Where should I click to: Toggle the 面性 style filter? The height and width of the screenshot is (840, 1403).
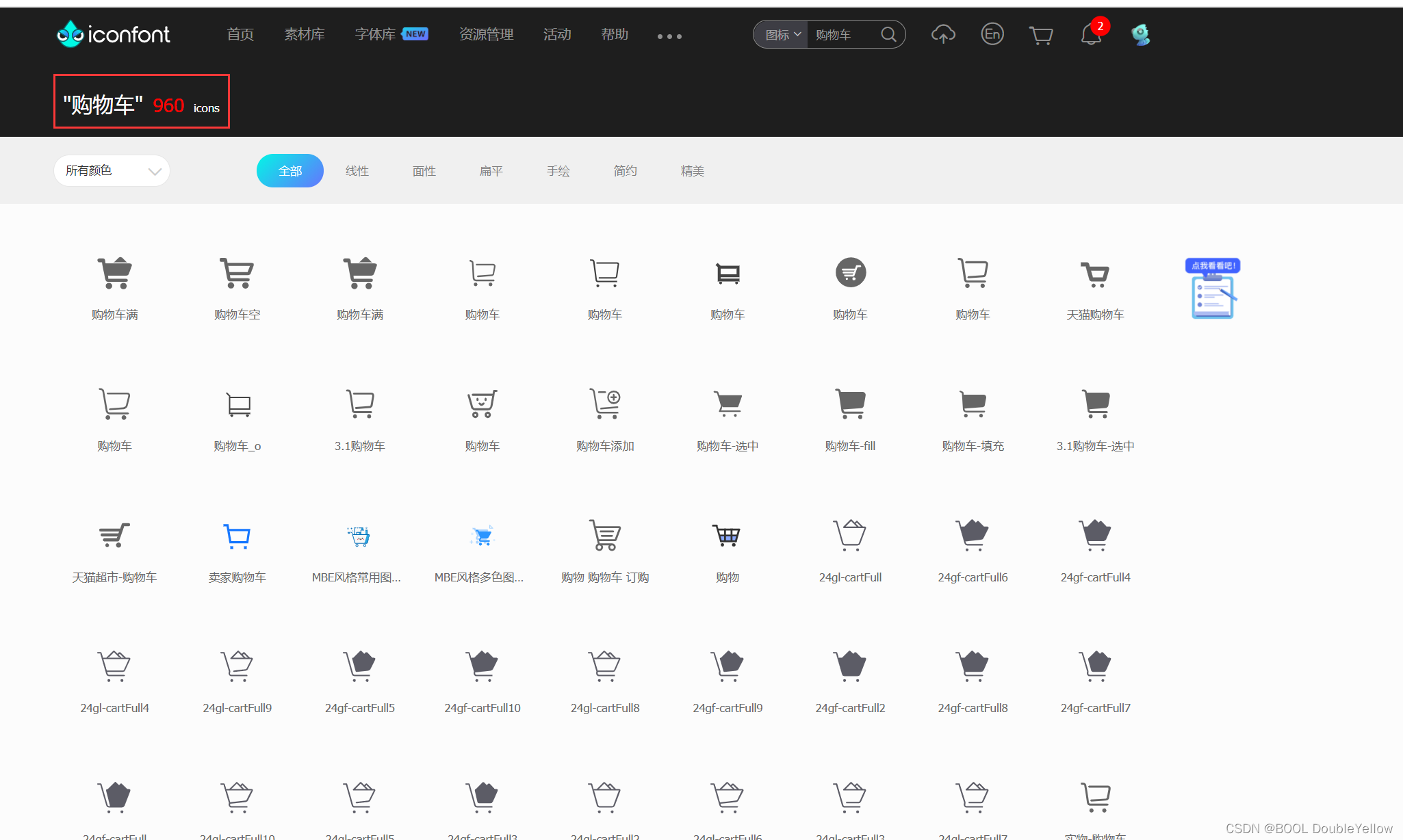click(424, 170)
